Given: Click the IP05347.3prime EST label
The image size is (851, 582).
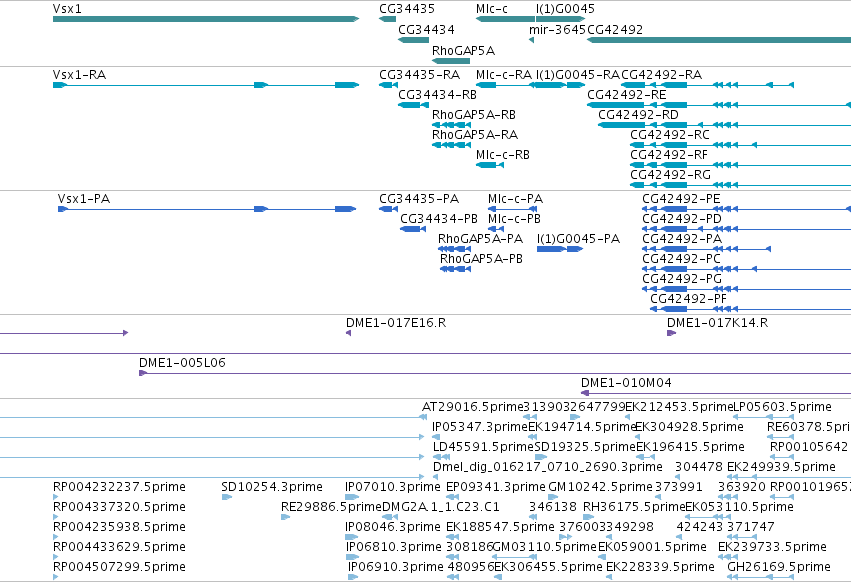Looking at the screenshot, I should coord(480,427).
